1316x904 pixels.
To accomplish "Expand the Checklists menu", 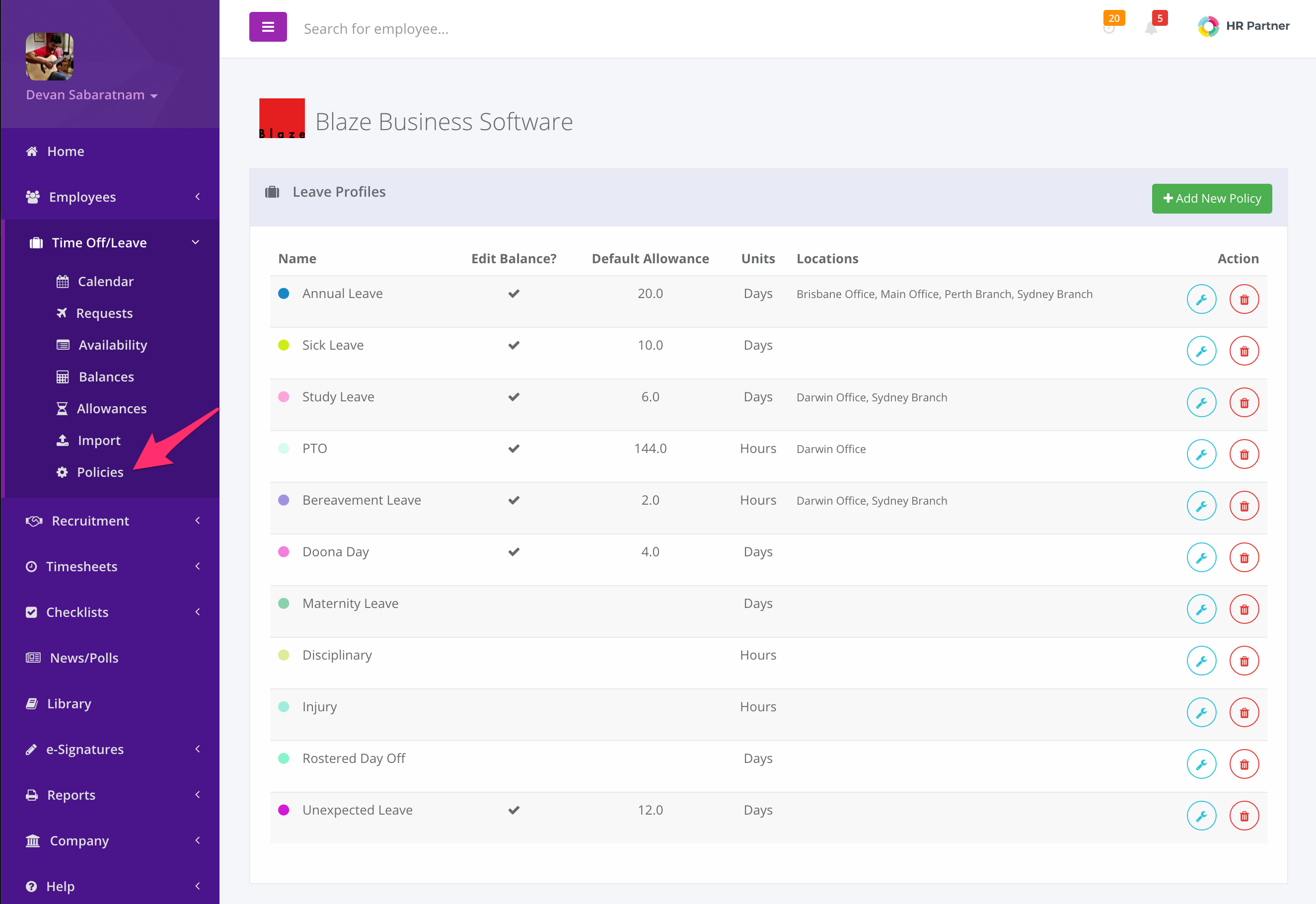I will (110, 612).
